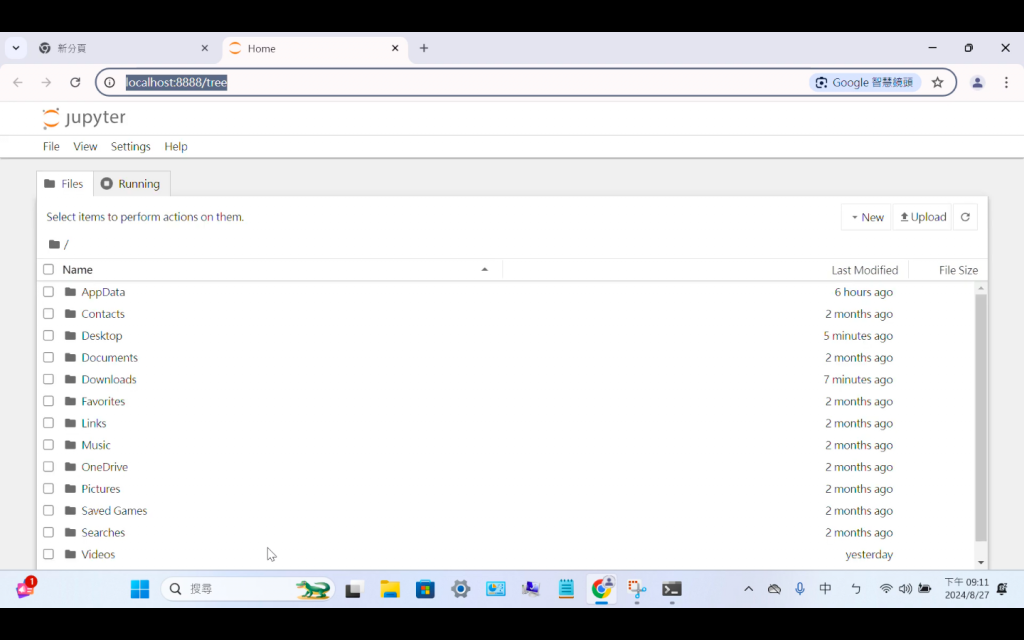Open the Saved Games folder
The image size is (1024, 640).
pyautogui.click(x=114, y=511)
